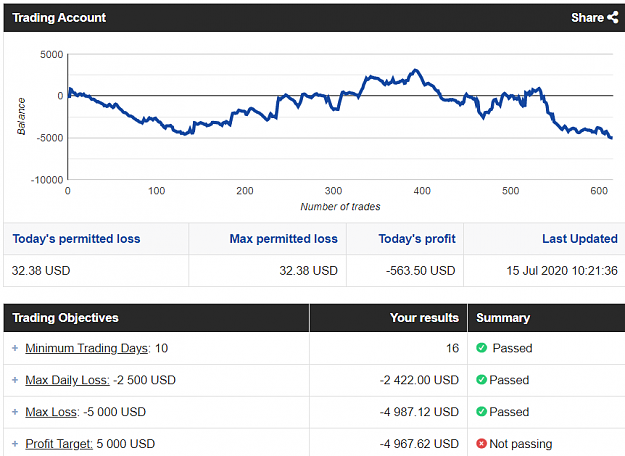Viewport: 625px width, 456px height.
Task: Click the 15 Jul 2020 10:21:36 timestamp
Action: (562, 271)
